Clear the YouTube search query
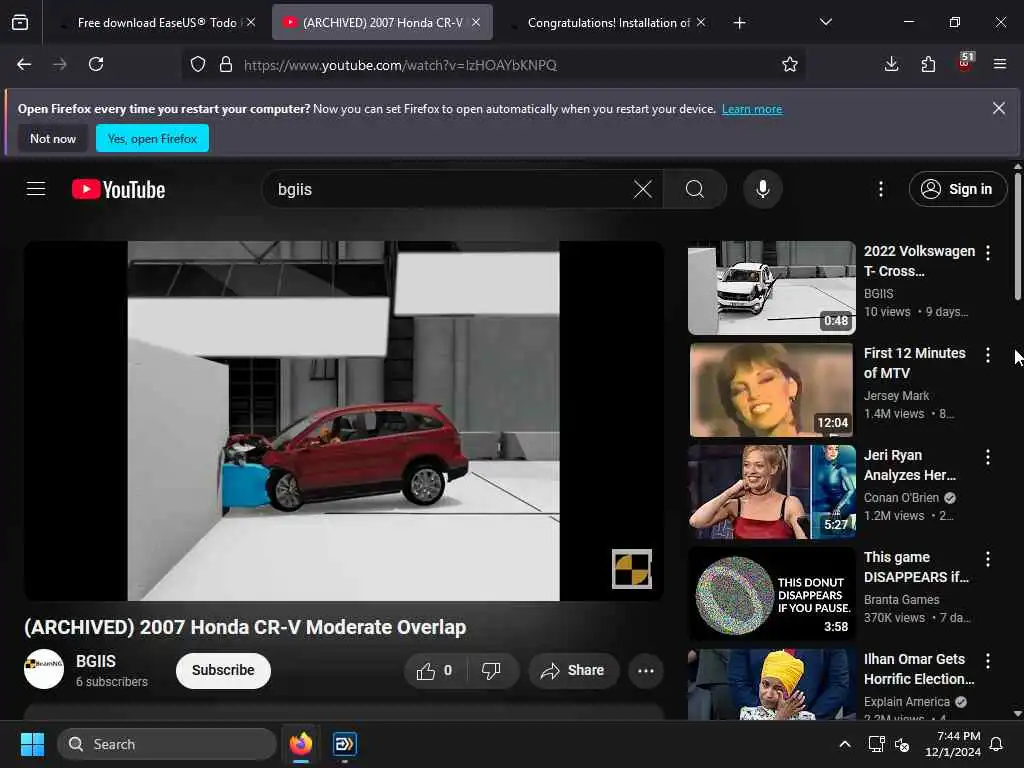1024x768 pixels. pyautogui.click(x=643, y=189)
